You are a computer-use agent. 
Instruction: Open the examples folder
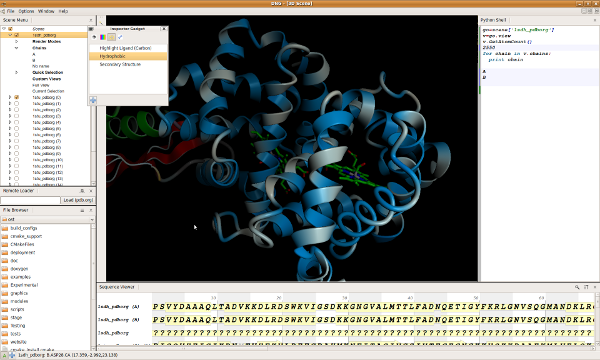[x=21, y=277]
